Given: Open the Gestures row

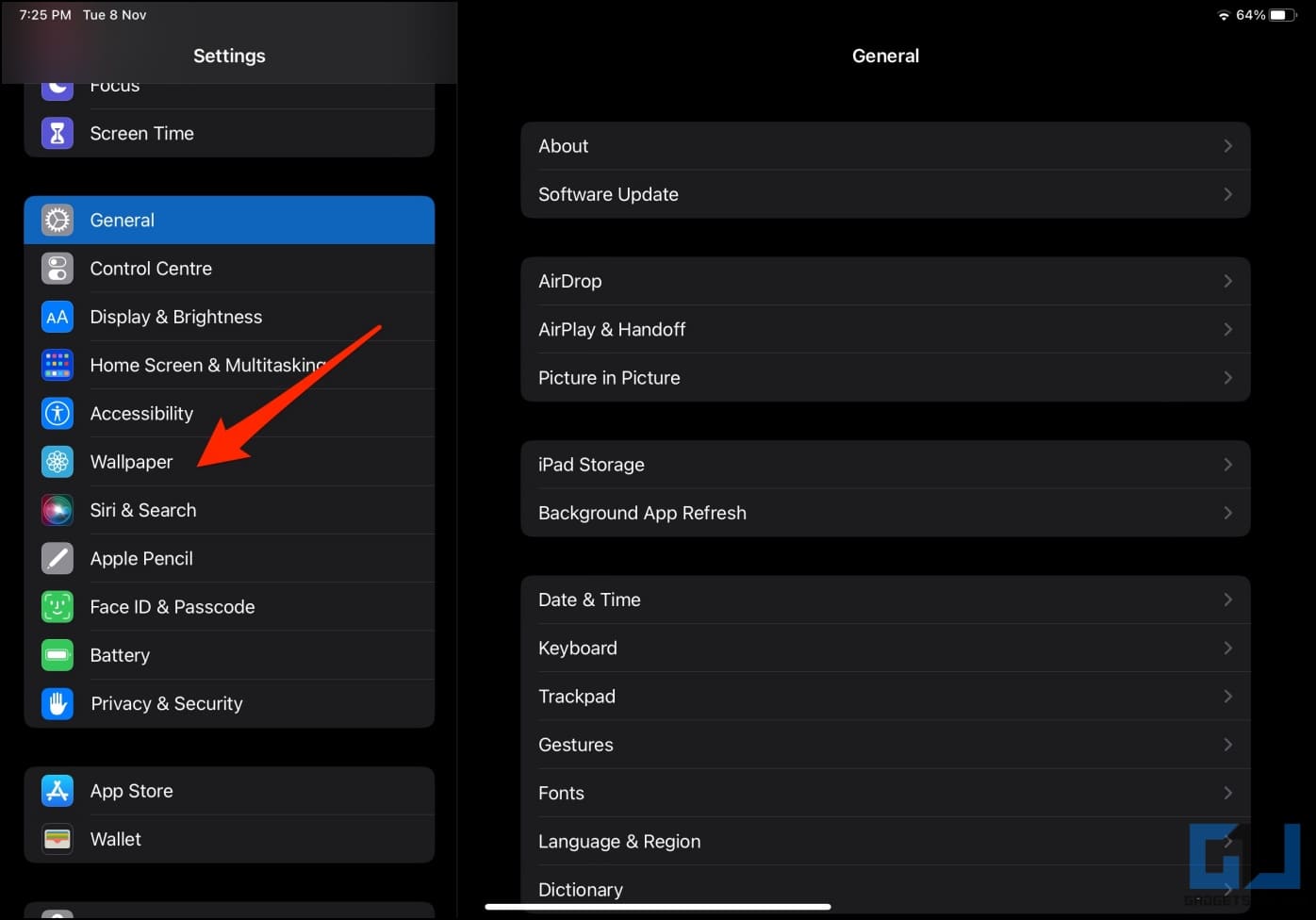Looking at the screenshot, I should pos(885,745).
